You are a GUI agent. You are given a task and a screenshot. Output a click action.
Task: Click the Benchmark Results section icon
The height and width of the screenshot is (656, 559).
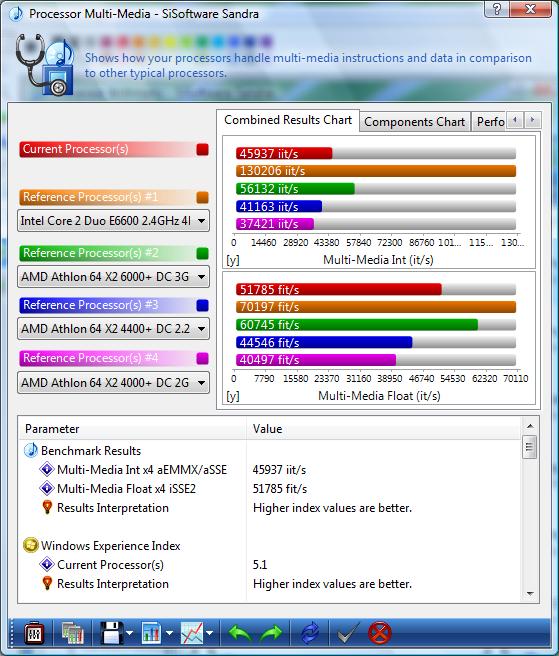pos(31,450)
